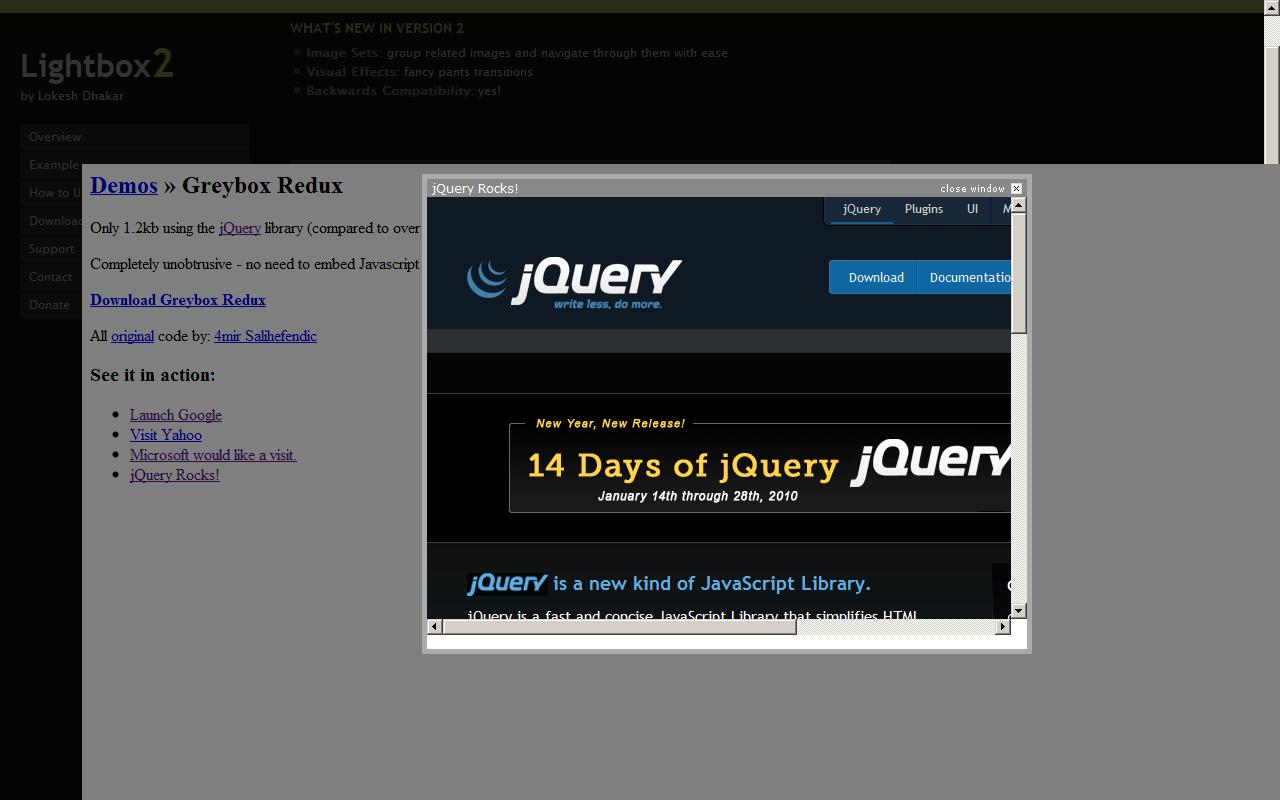Screen dimensions: 1280x800
Task: Open the jQuery tab in popup
Action: (x=862, y=209)
